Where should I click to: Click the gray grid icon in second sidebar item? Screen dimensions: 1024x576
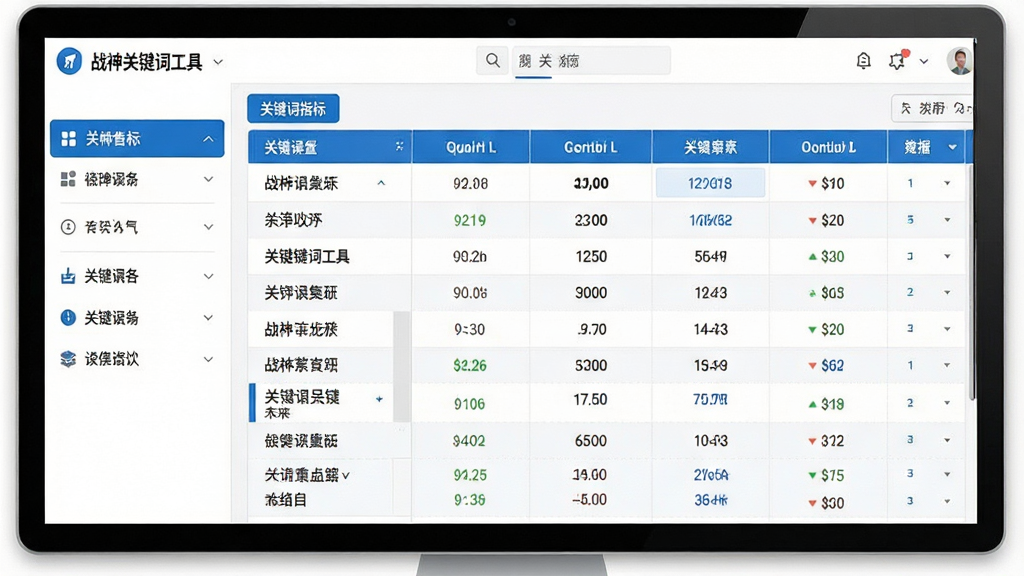tap(68, 179)
